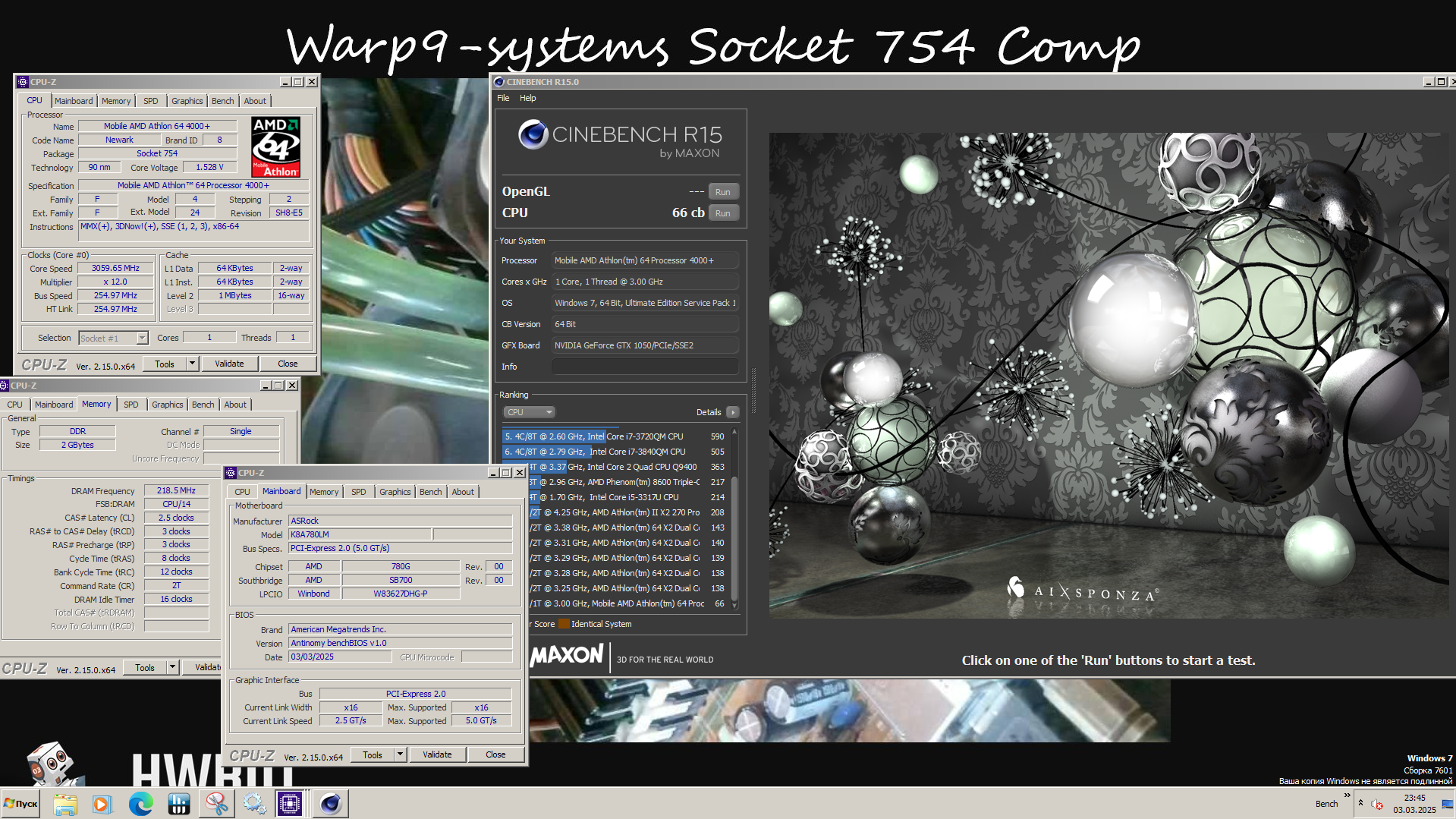Open Windows Explorer from the taskbar
Image resolution: width=1456 pixels, height=819 pixels.
[65, 804]
